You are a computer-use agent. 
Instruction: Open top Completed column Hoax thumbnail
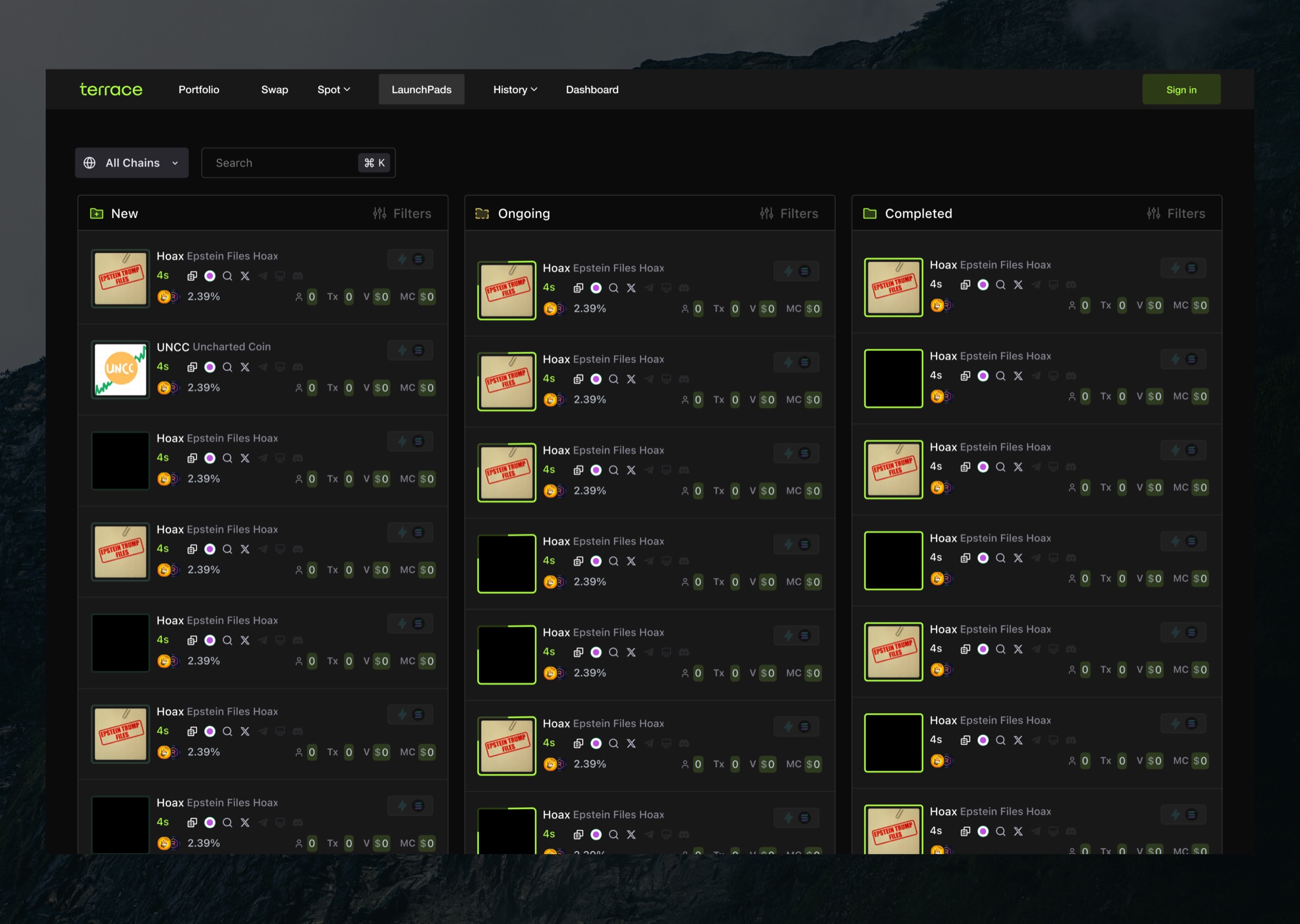pos(894,287)
